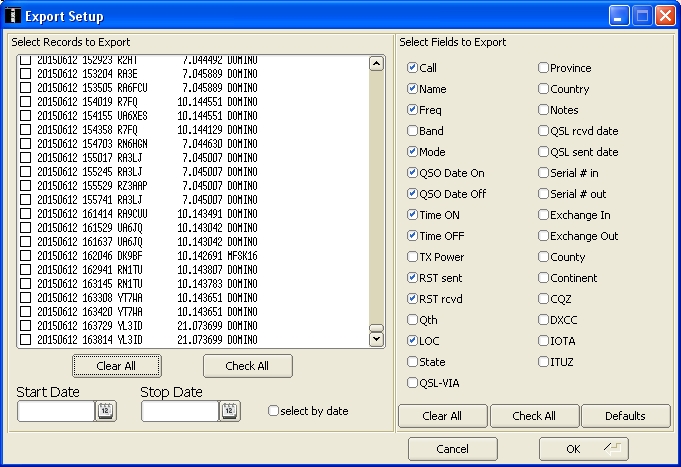
Task: Restore Defaults for export fields
Action: pos(624,416)
